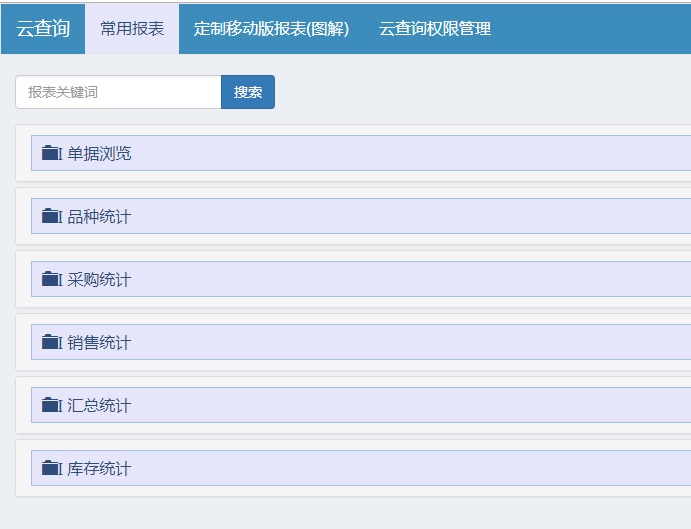Go to 云查询权限管理 tab
Screen dimensions: 691x529
pyautogui.click(x=435, y=29)
